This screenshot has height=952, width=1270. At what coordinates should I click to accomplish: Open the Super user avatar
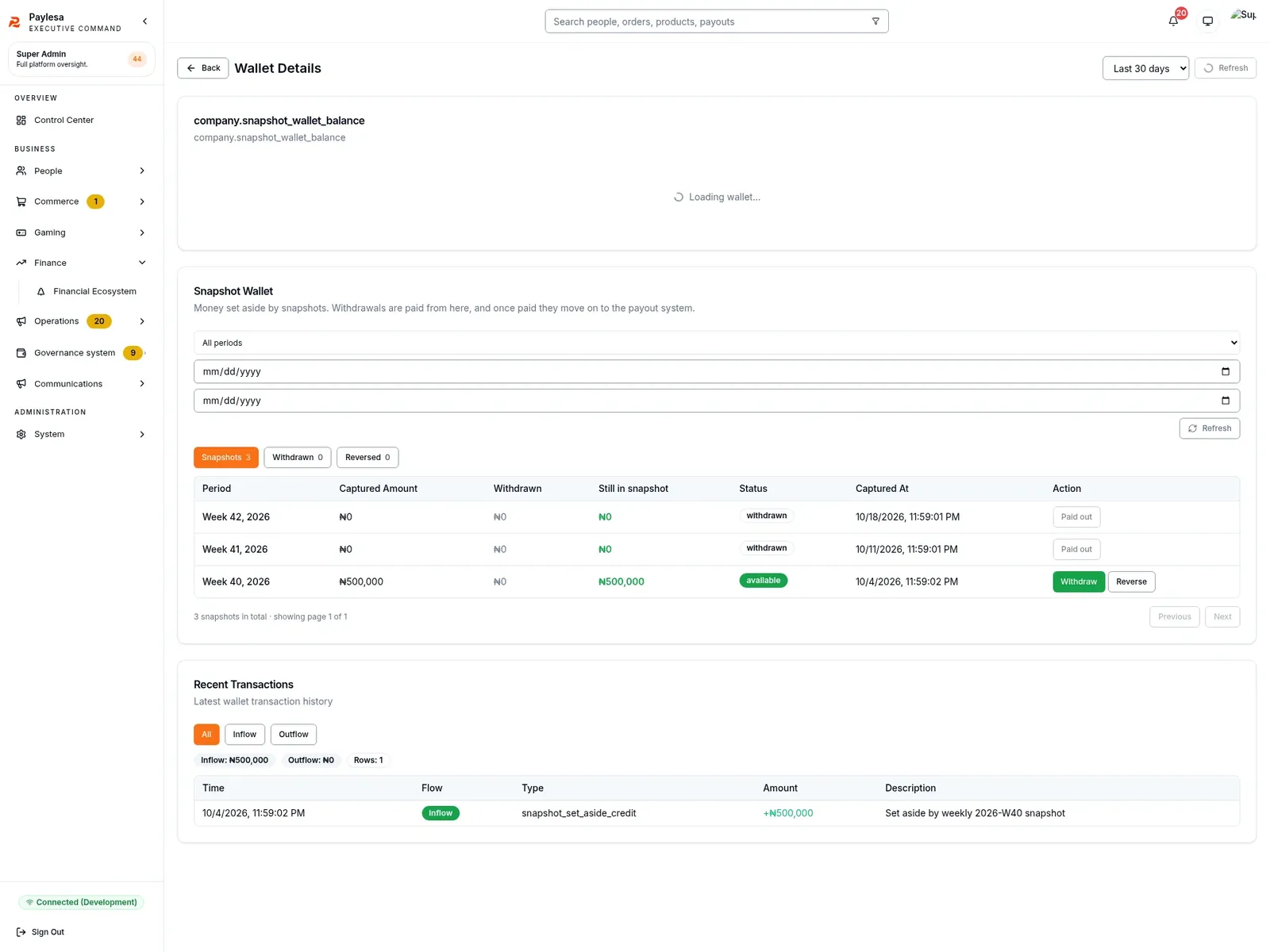coord(1243,15)
